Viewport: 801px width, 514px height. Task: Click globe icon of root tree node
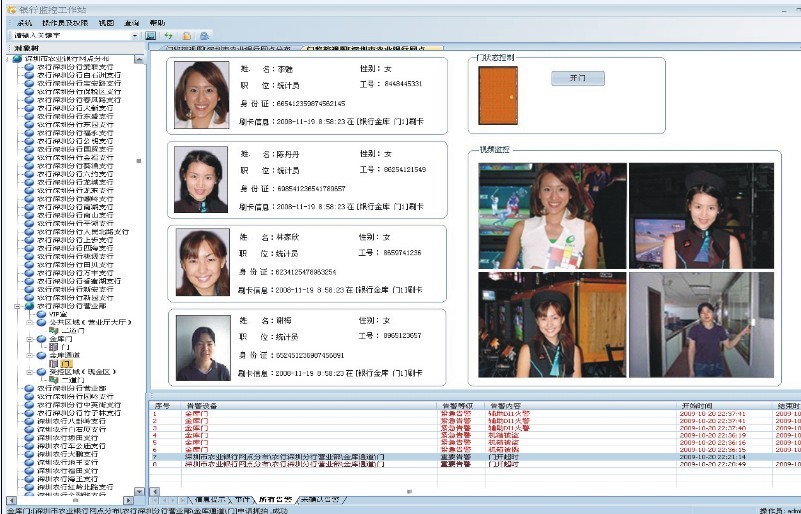[18, 59]
